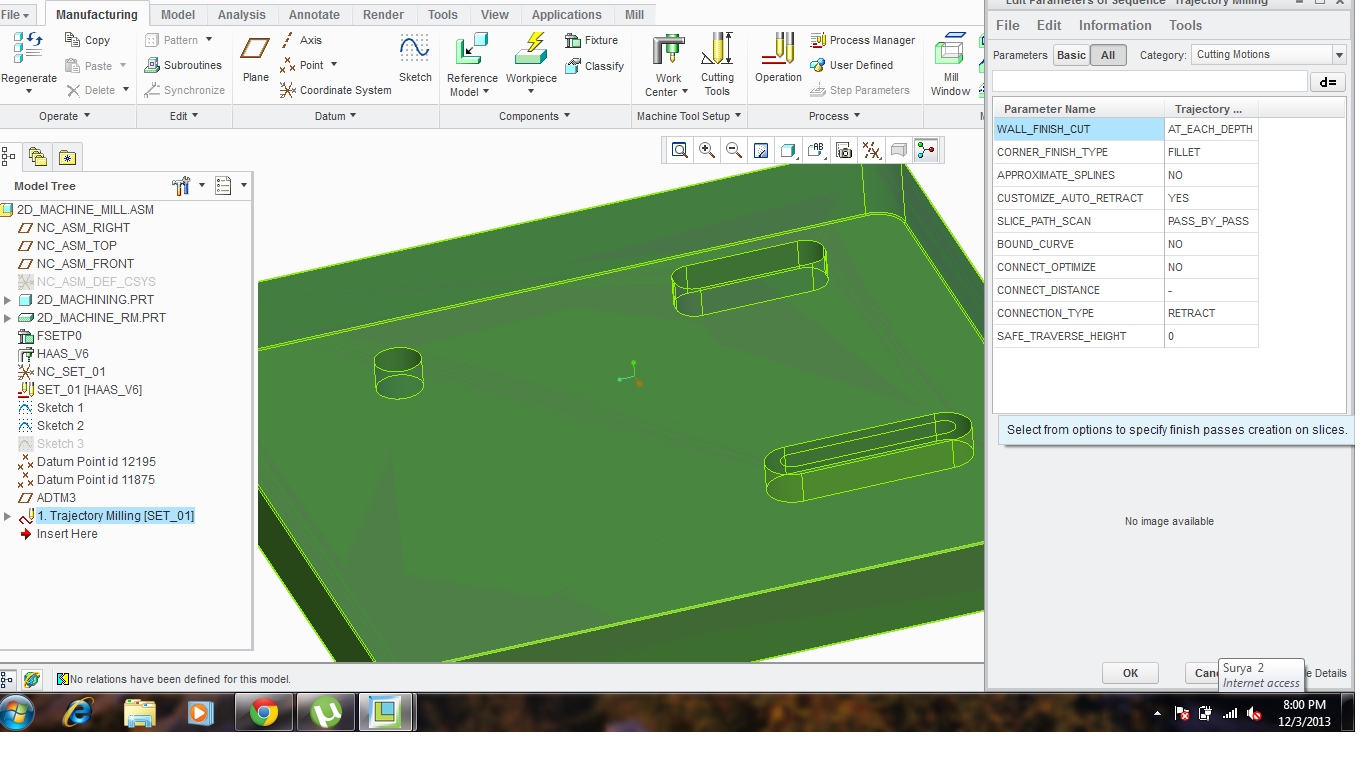Select the Coordinate System tool
This screenshot has height=768, width=1366.
tap(336, 90)
